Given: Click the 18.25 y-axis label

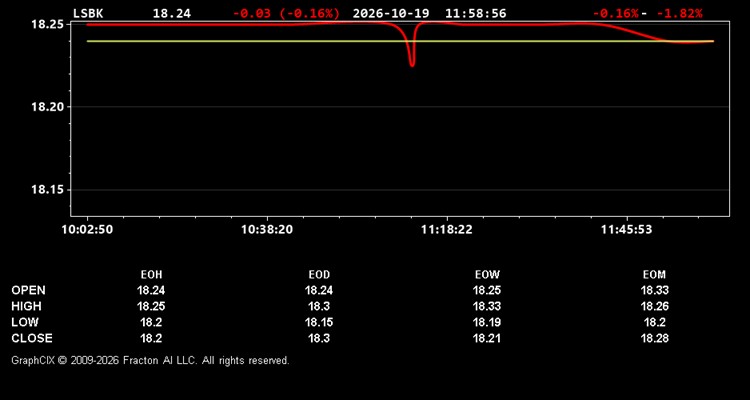Looking at the screenshot, I should 48,24.
